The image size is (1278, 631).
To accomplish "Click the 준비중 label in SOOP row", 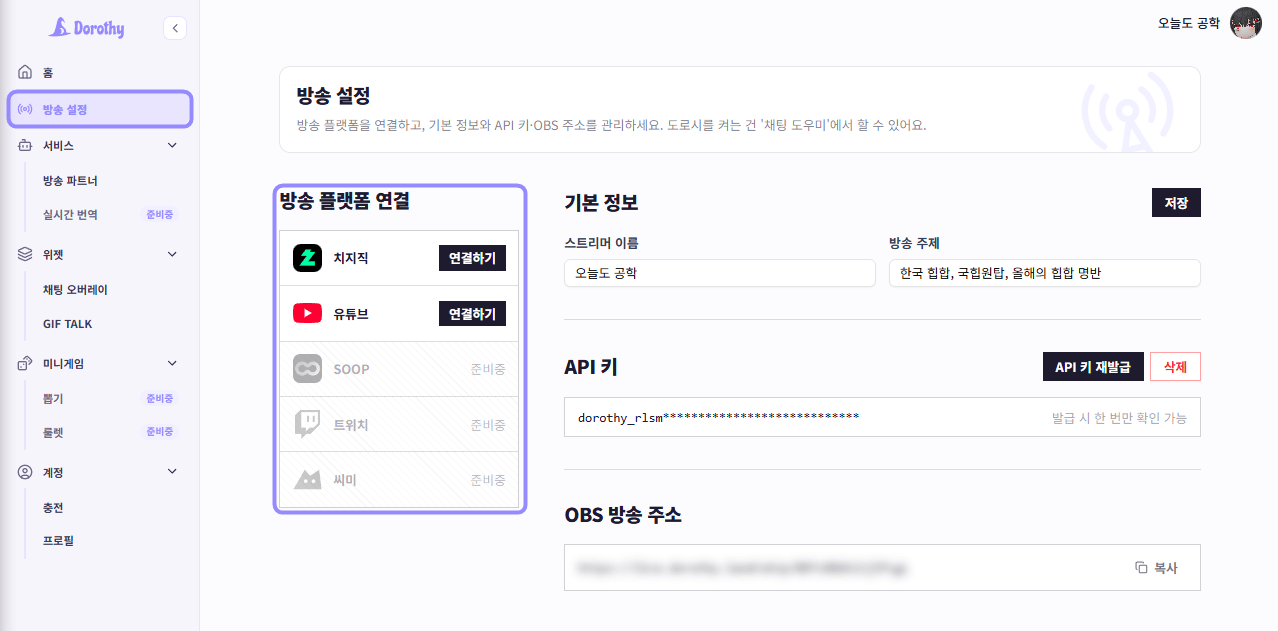I will click(488, 369).
